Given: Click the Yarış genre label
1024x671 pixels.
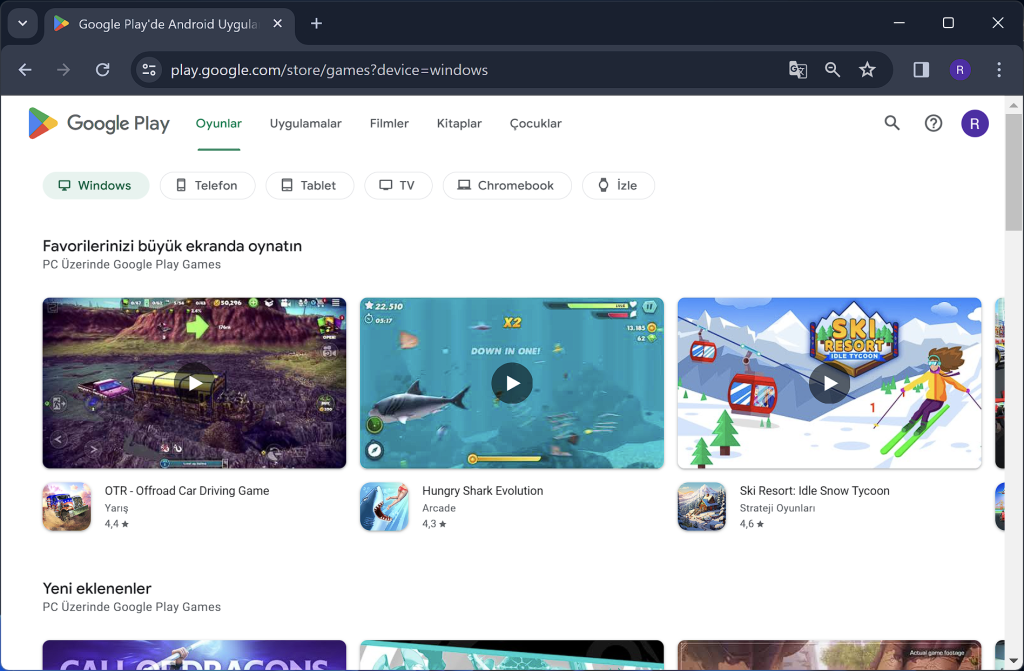Looking at the screenshot, I should click(x=116, y=508).
